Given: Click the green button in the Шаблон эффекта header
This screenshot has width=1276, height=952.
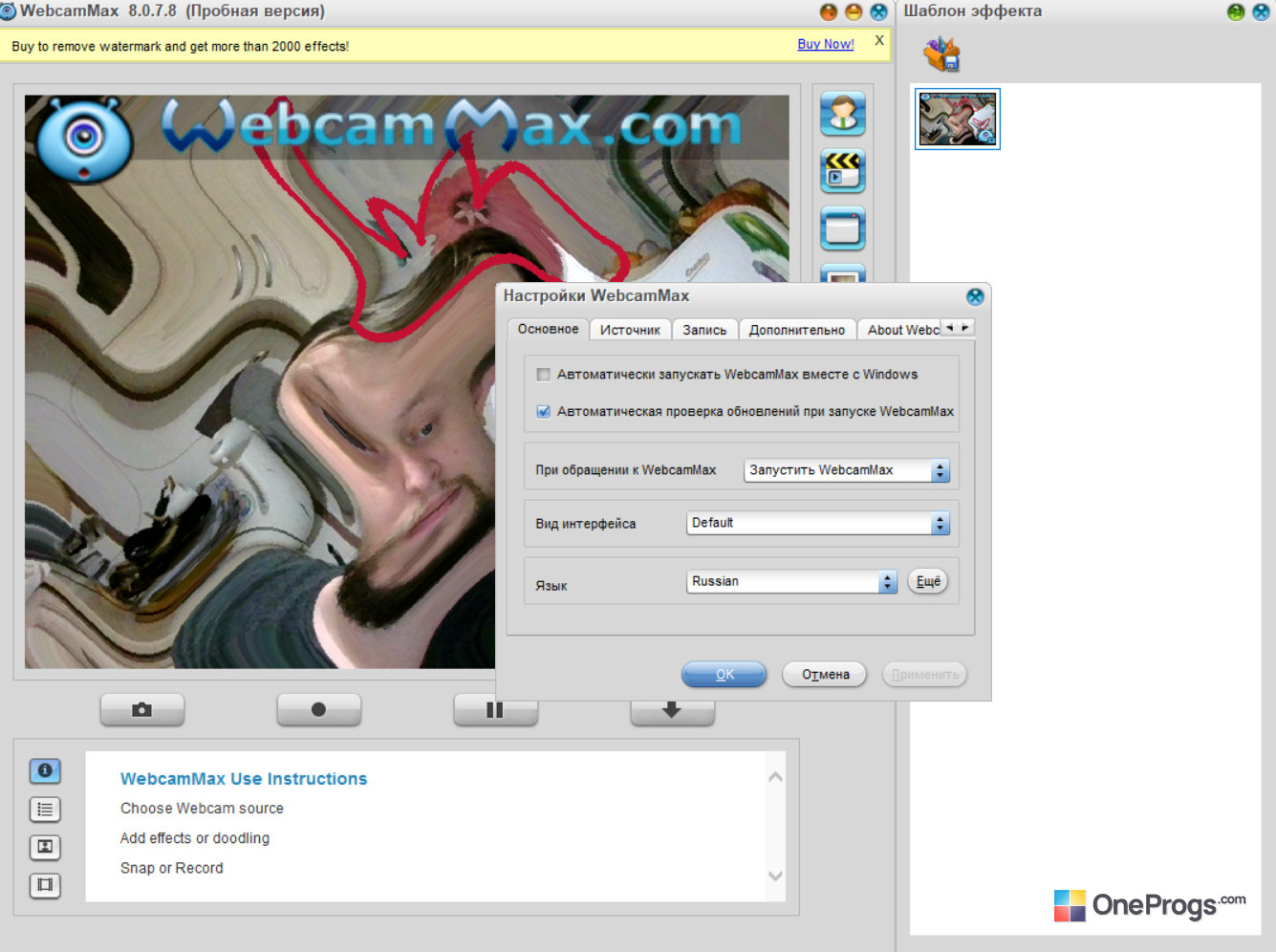Looking at the screenshot, I should click(1236, 11).
